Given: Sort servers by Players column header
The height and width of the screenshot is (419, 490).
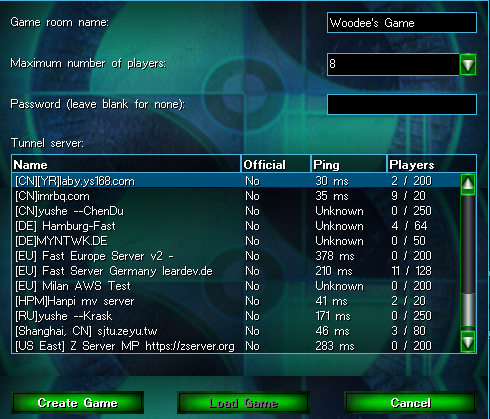Looking at the screenshot, I should coord(431,165).
